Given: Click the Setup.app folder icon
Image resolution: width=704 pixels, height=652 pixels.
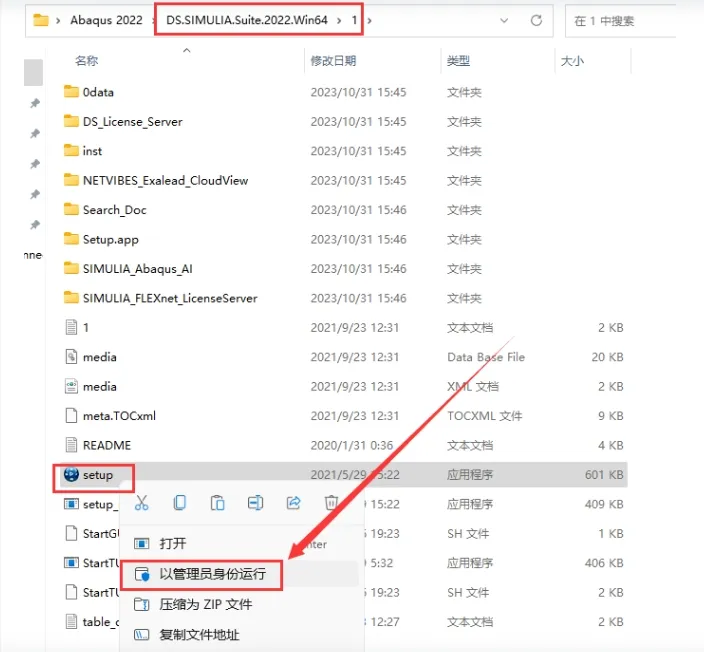Looking at the screenshot, I should click(x=71, y=239).
